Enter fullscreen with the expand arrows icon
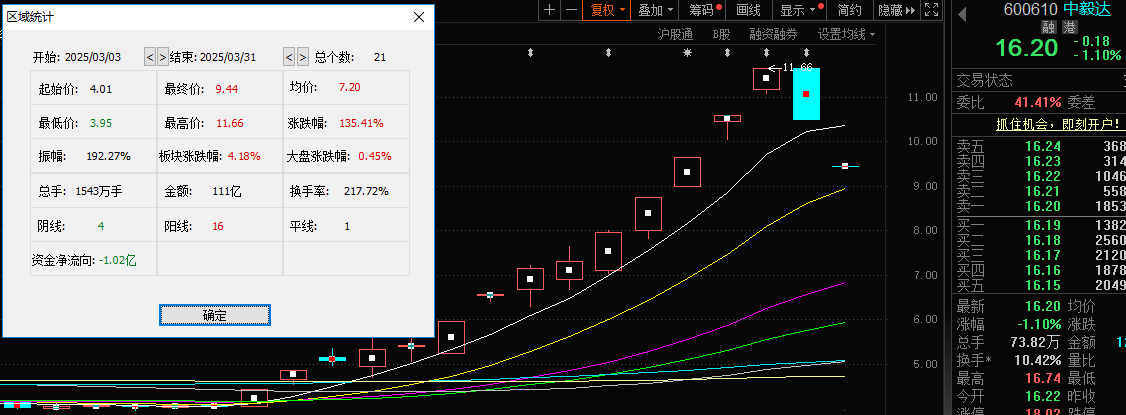This screenshot has height=415, width=1126. (931, 10)
